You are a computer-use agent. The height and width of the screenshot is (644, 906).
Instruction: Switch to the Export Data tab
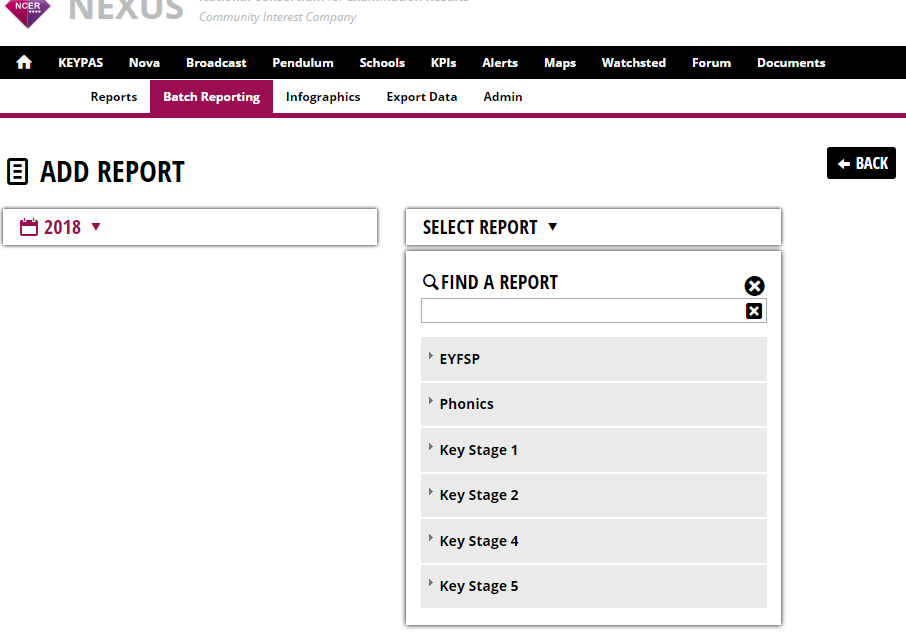[x=422, y=96]
